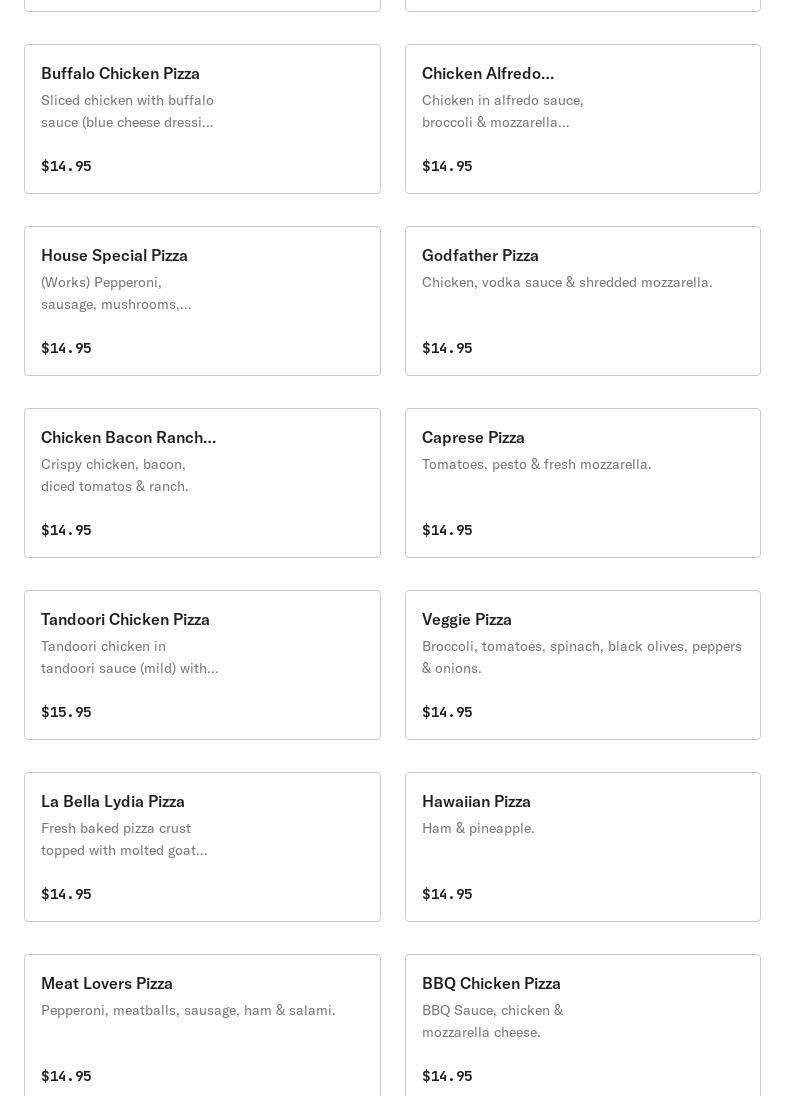Choose the Caprese Pizza item
The image size is (785, 1096).
(x=582, y=483)
